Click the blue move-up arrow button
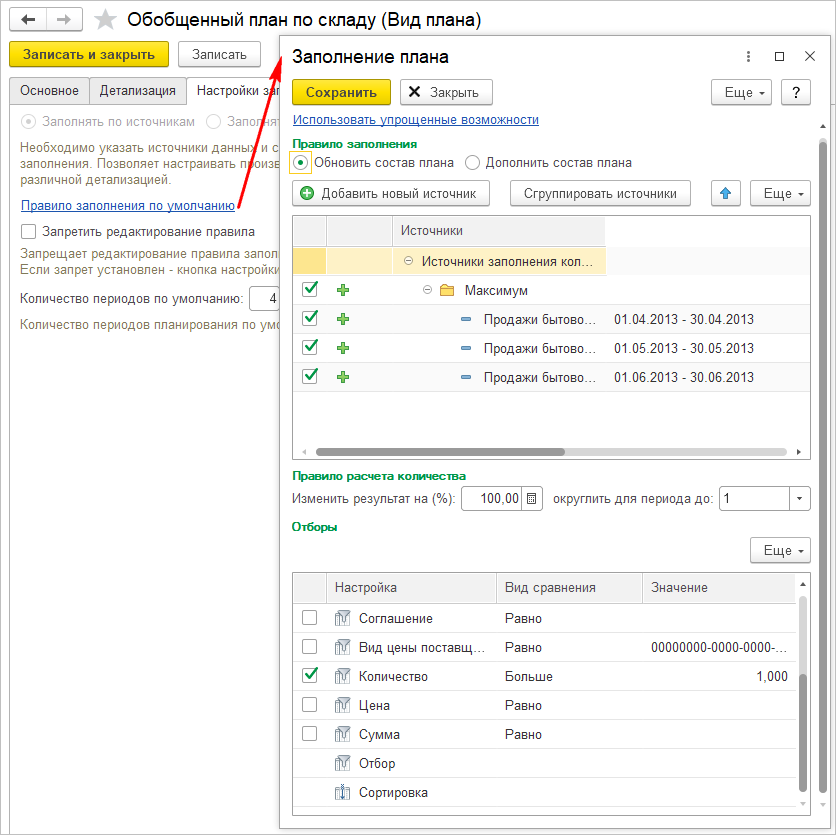Viewport: 836px width, 835px height. click(x=725, y=193)
